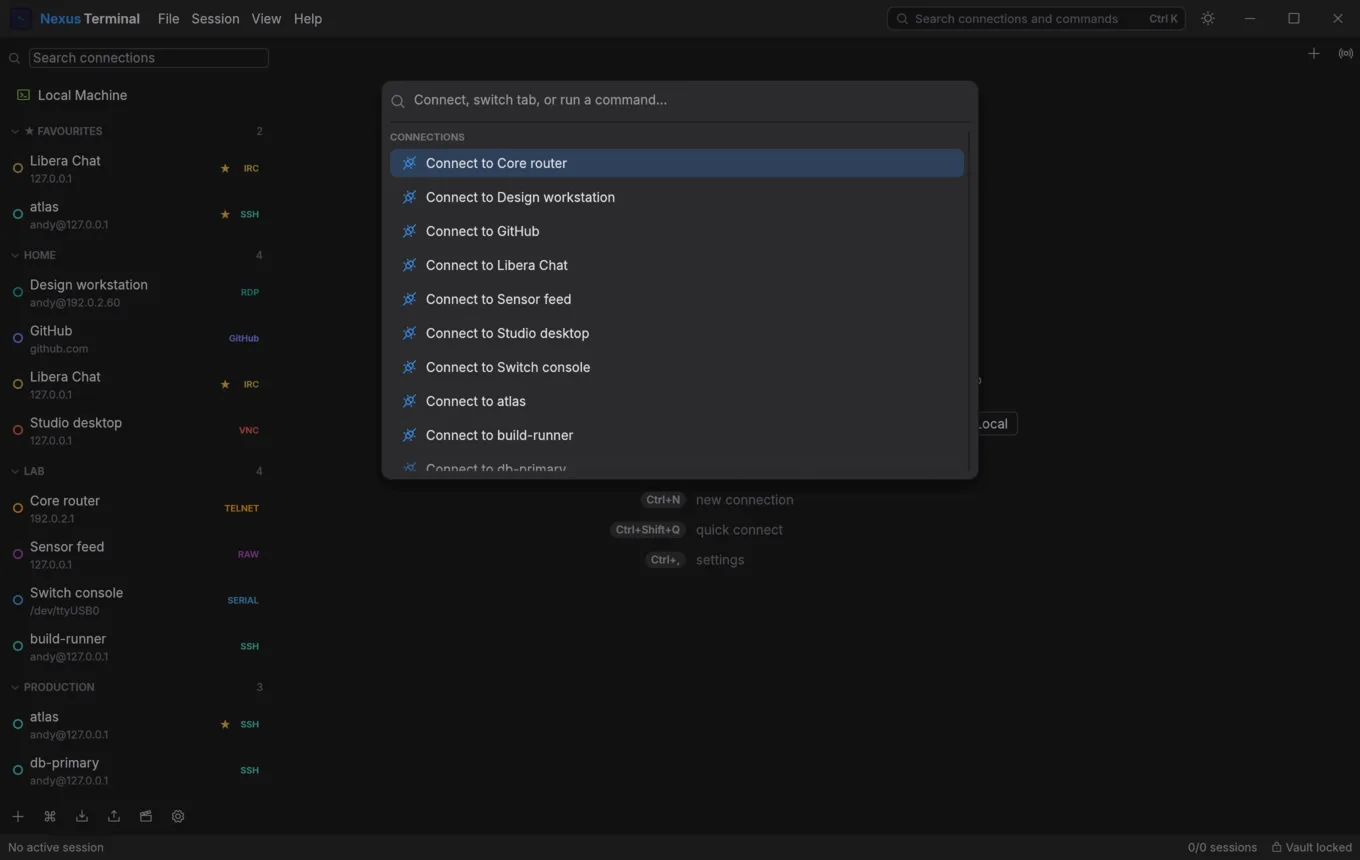
Task: Open the View menu
Action: click(266, 19)
